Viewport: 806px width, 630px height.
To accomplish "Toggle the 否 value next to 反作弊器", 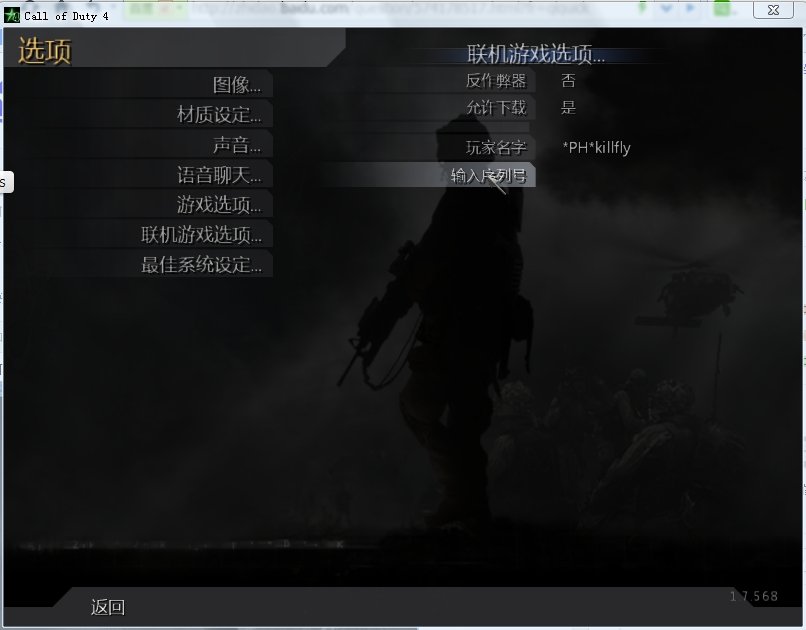I will (569, 81).
